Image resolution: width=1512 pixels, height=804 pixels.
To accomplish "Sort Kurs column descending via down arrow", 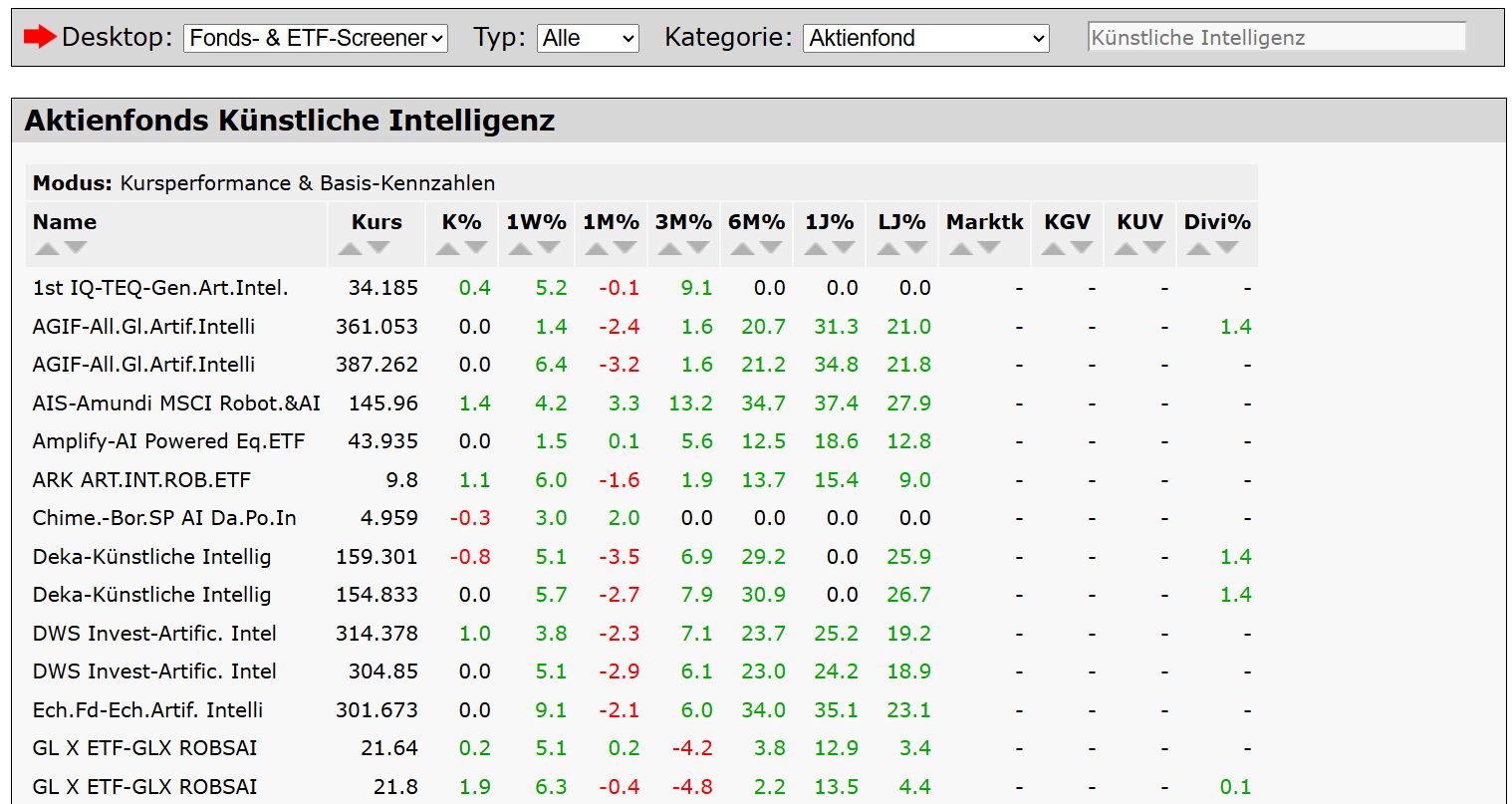I will click(x=378, y=248).
